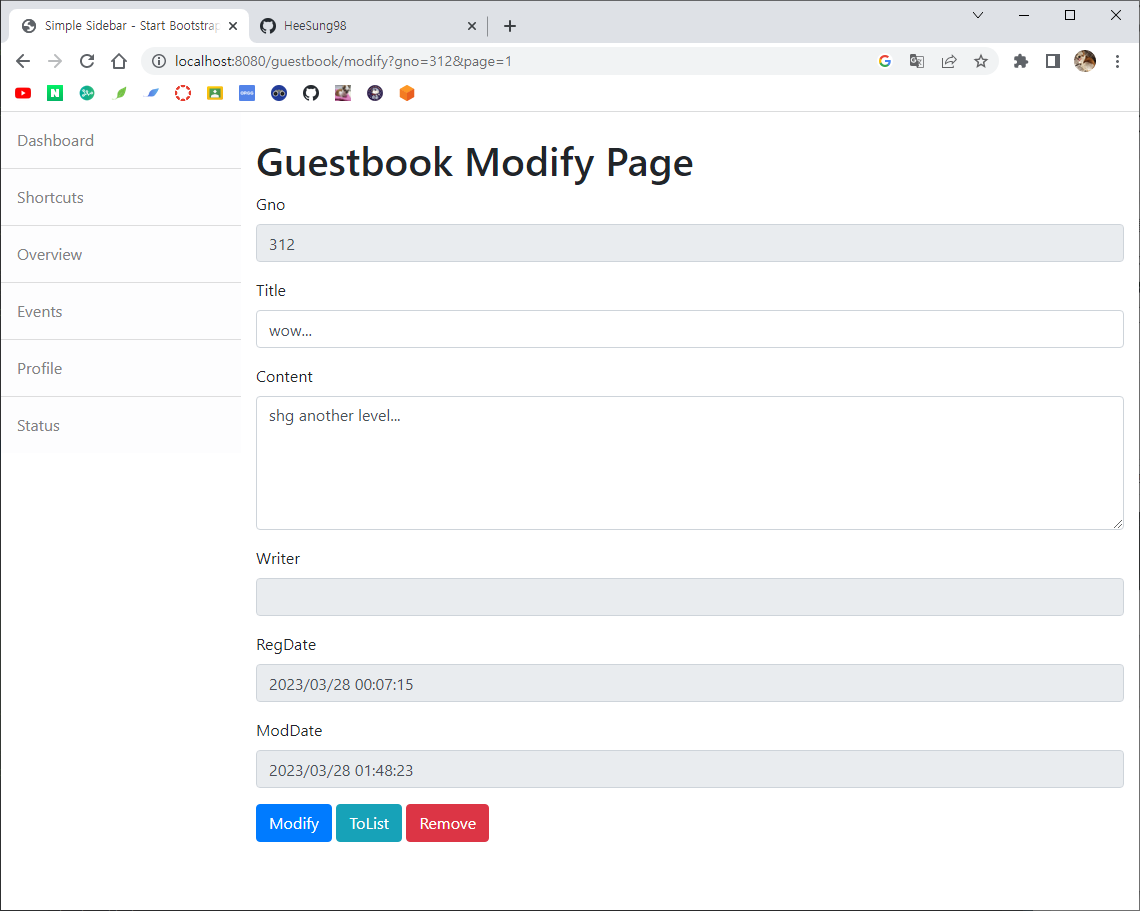Open Chrome's three-dot menu

tap(1118, 61)
